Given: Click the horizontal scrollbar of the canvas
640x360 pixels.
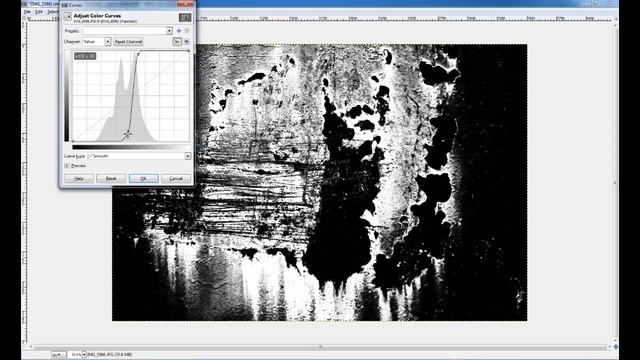Looking at the screenshot, I should point(320,347).
